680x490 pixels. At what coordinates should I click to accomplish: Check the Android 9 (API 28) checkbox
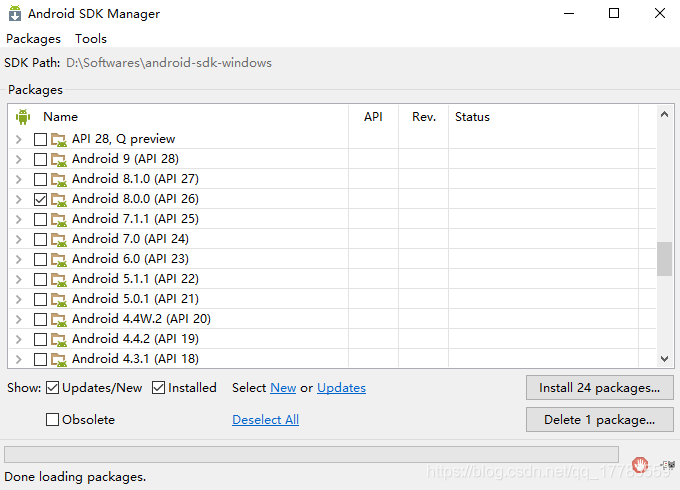point(40,159)
